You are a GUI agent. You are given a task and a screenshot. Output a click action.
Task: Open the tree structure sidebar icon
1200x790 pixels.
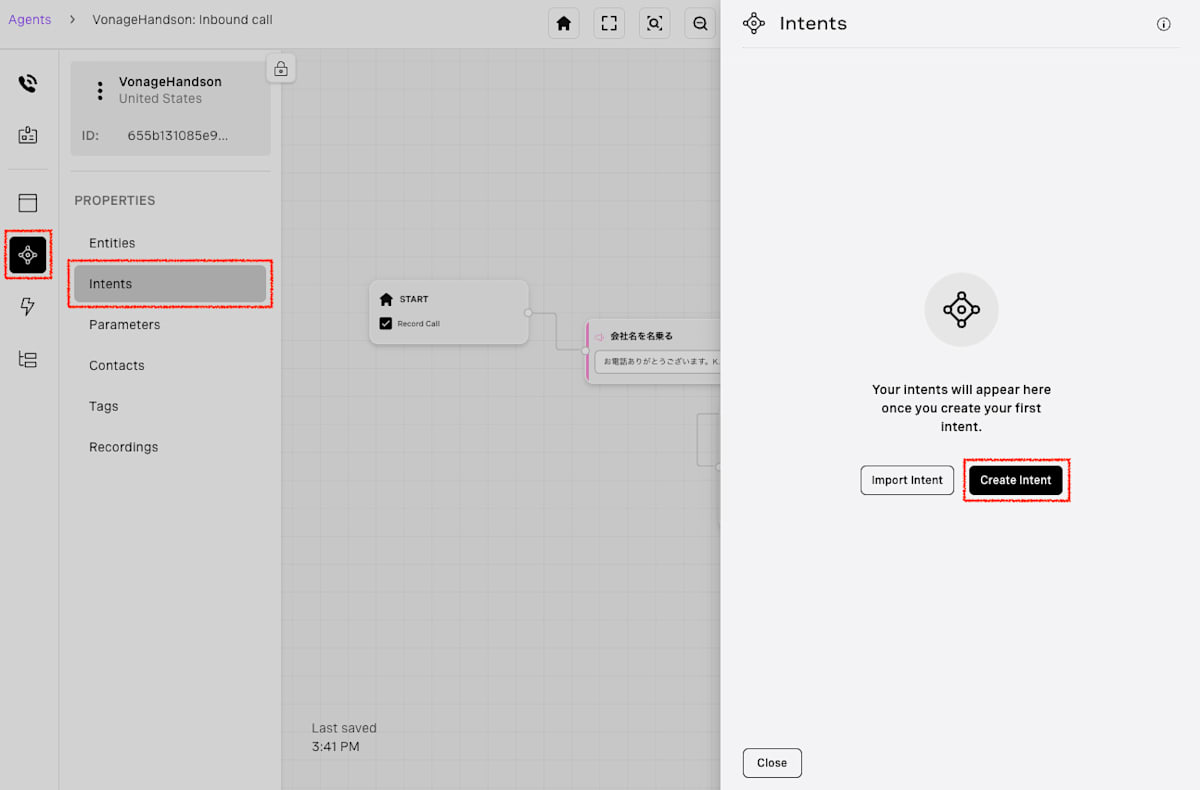point(28,359)
